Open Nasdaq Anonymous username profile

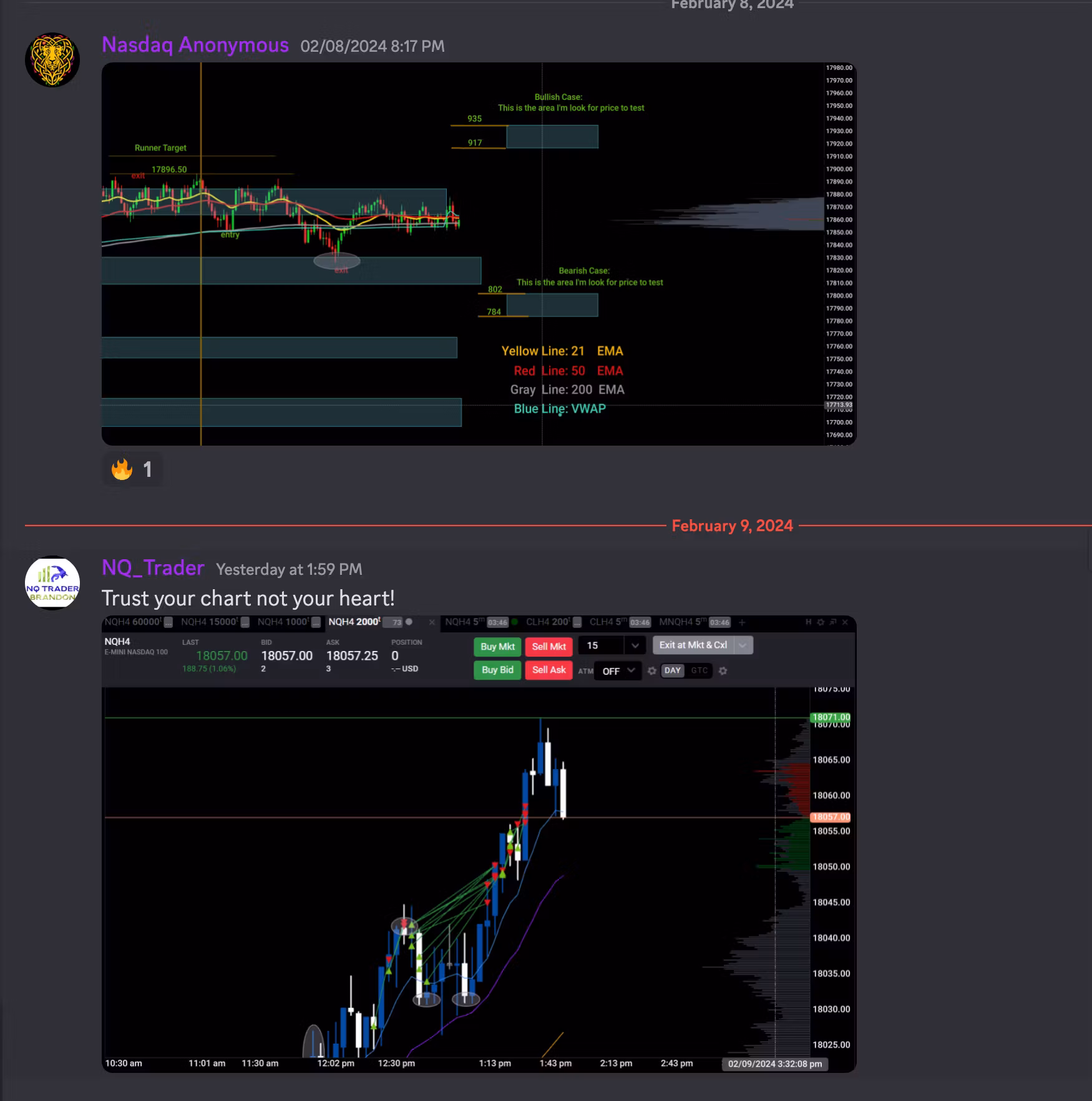[195, 45]
